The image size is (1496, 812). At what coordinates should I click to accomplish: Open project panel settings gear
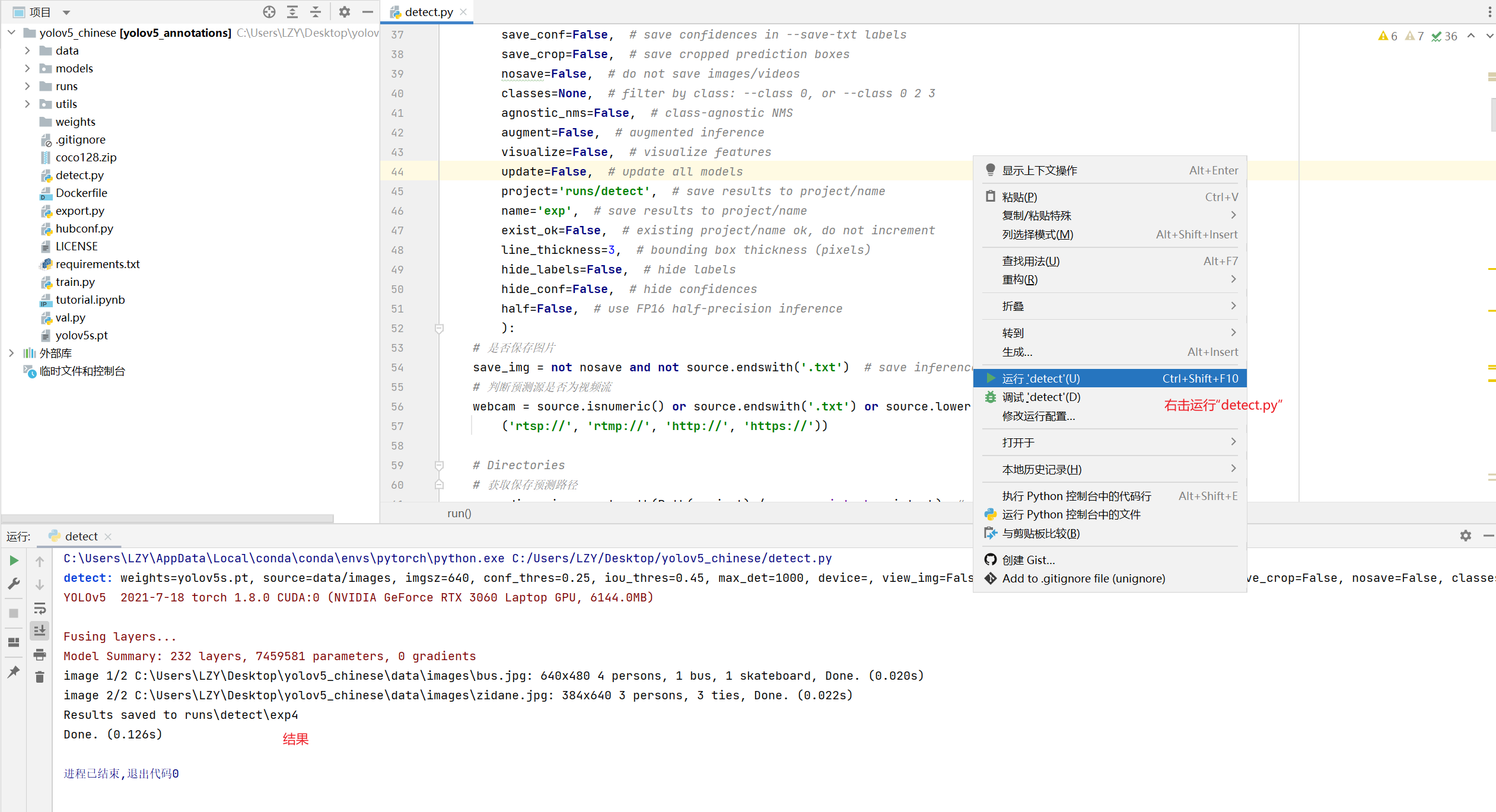[x=345, y=12]
